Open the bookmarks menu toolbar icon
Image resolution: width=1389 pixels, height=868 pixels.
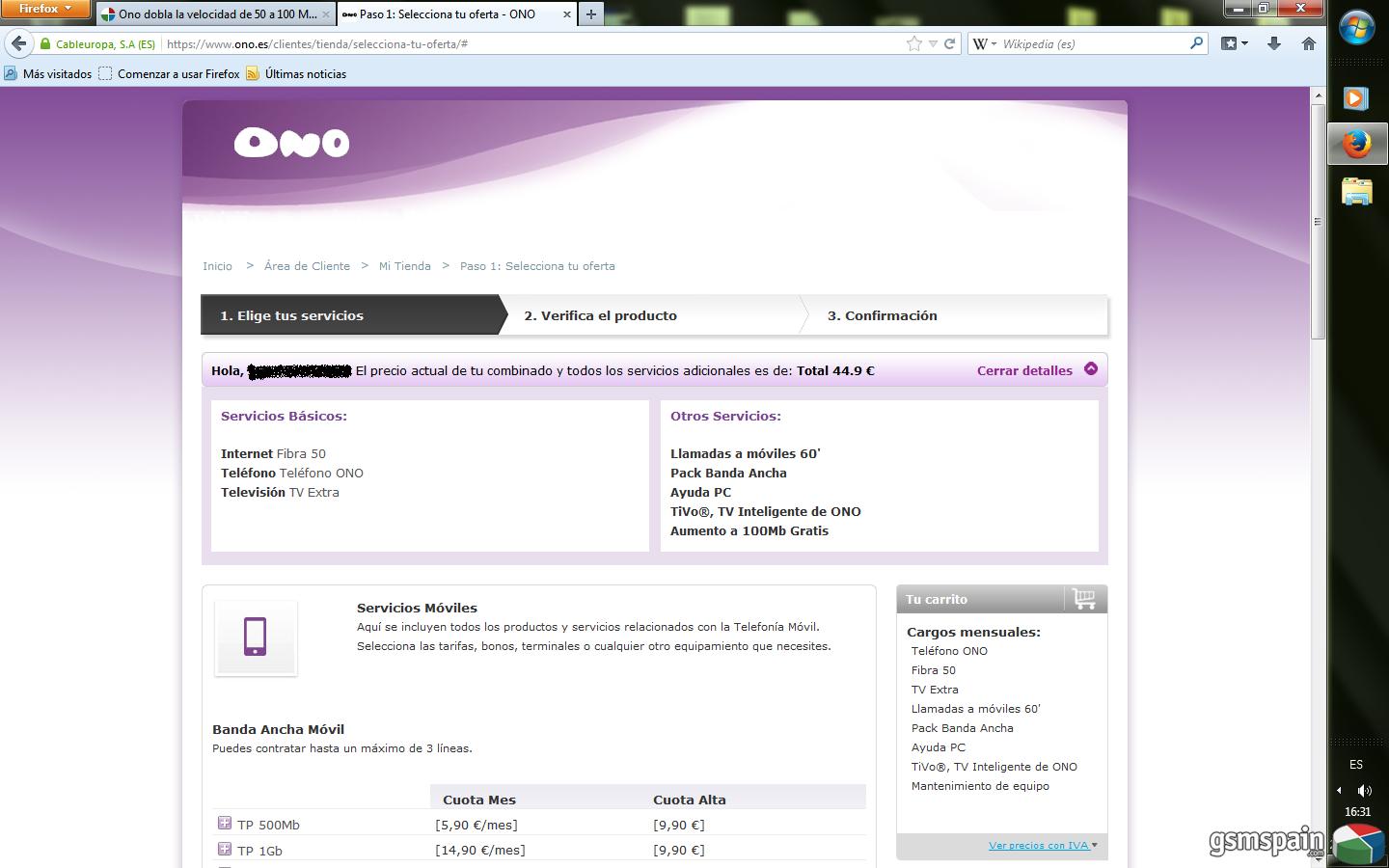1234,43
